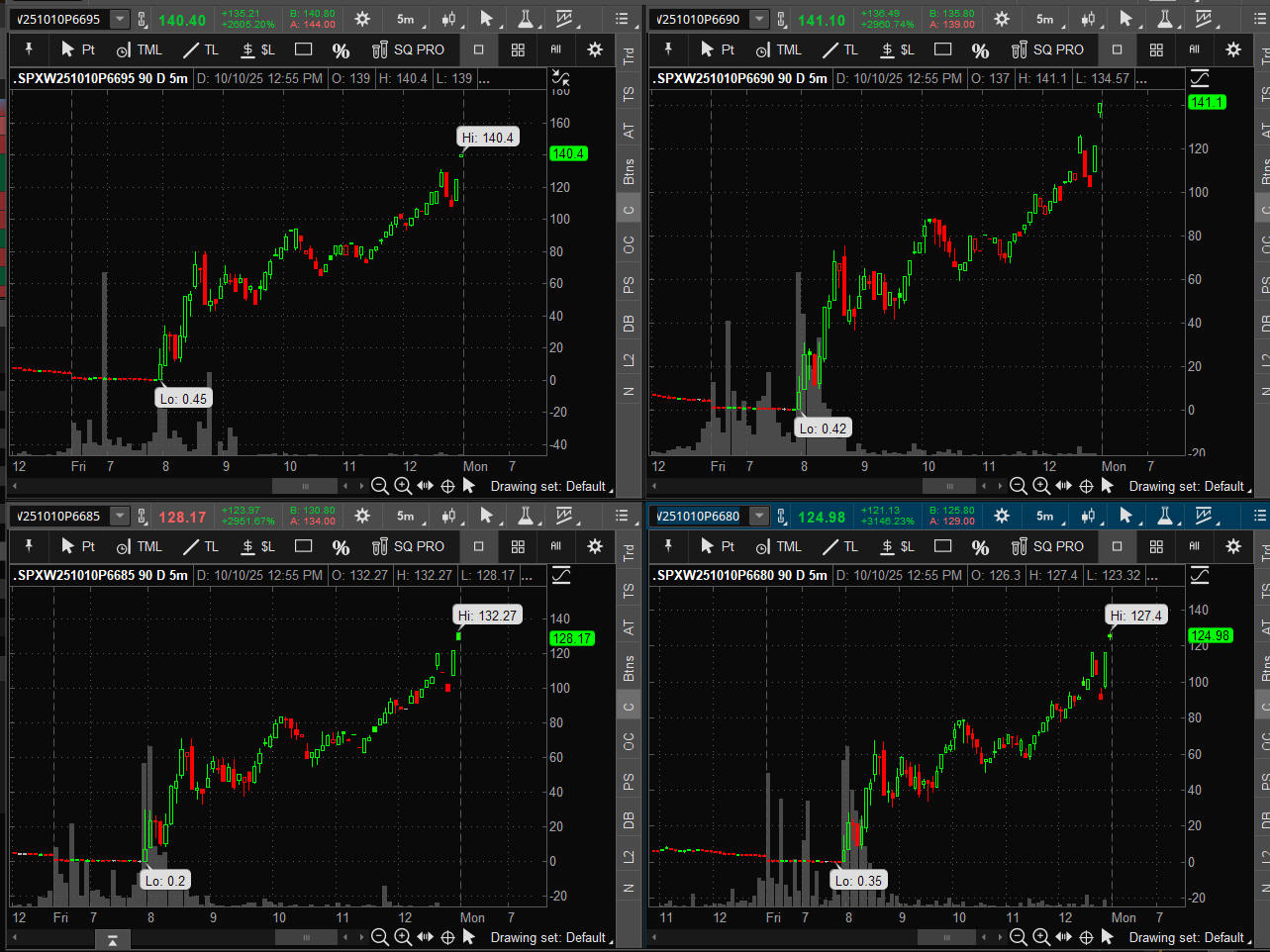Click the symbol link icon beside P6685
Screen dimensions: 1270x952
(143, 517)
